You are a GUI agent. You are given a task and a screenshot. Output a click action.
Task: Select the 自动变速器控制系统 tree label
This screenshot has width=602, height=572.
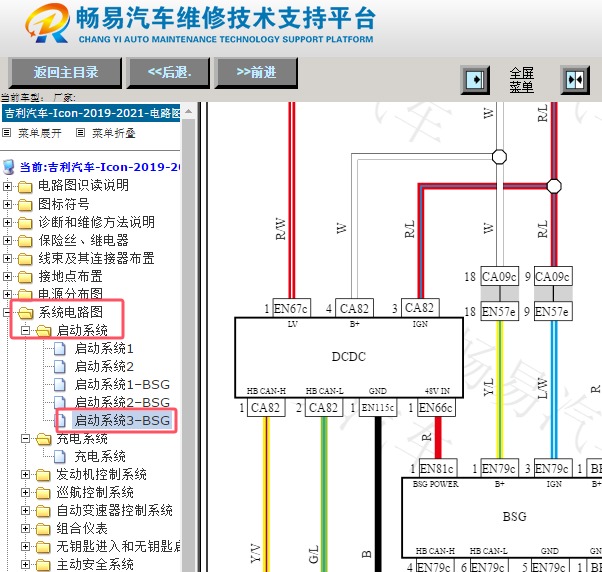114,511
